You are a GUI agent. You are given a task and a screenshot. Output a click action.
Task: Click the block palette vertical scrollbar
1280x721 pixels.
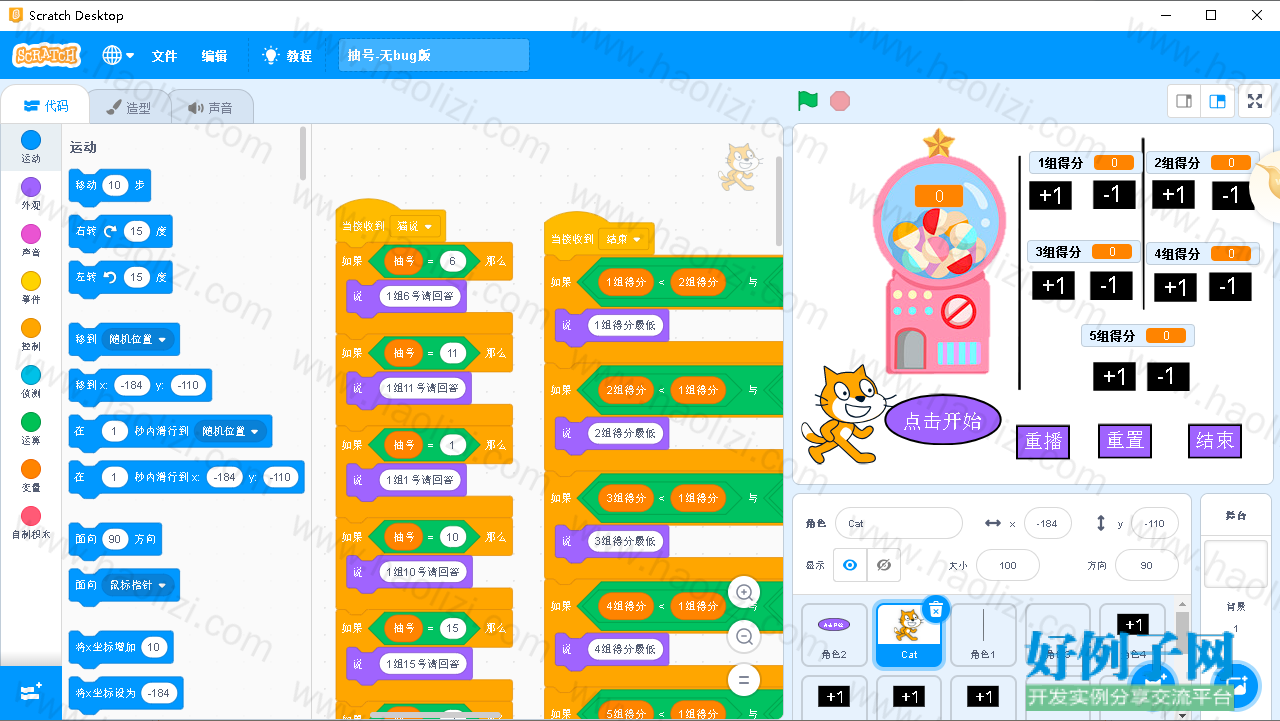pyautogui.click(x=303, y=153)
